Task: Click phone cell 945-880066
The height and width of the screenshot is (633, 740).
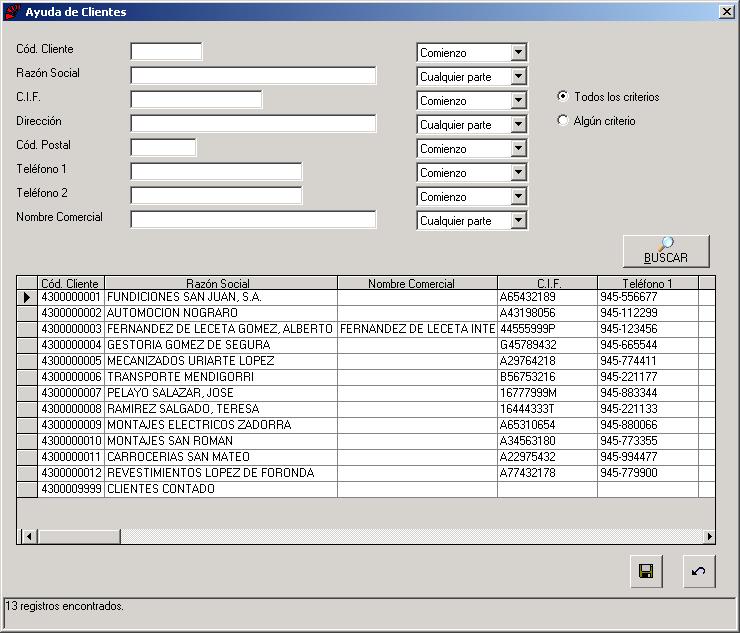Action: [x=648, y=425]
